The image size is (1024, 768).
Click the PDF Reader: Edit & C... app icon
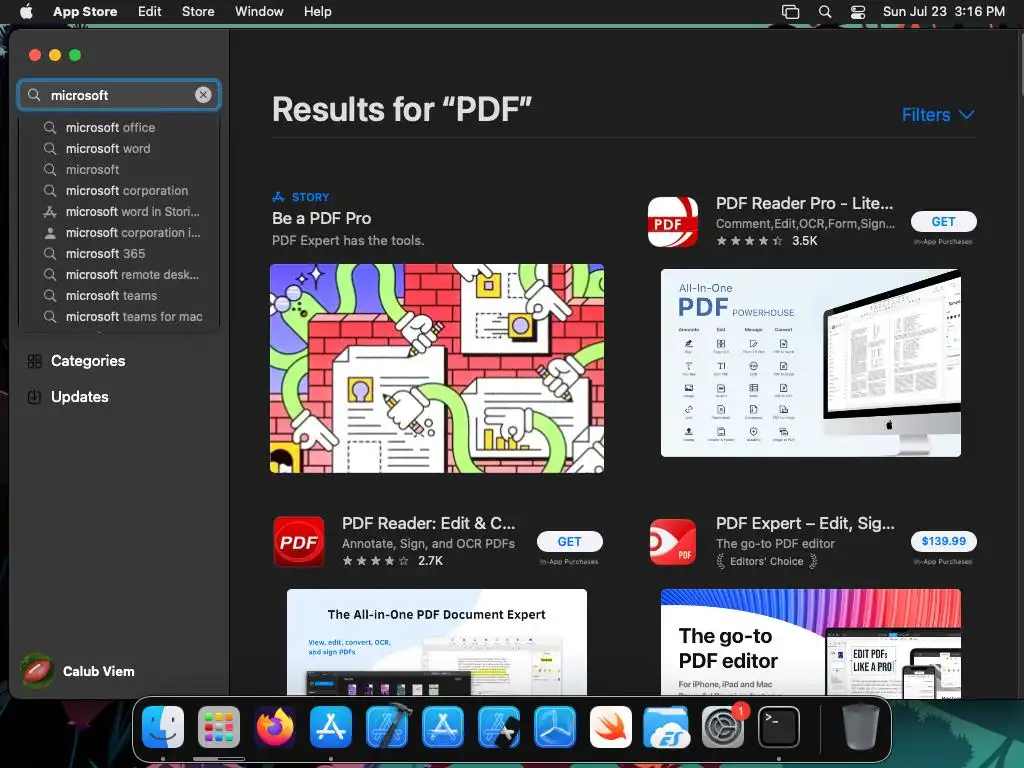coord(298,541)
